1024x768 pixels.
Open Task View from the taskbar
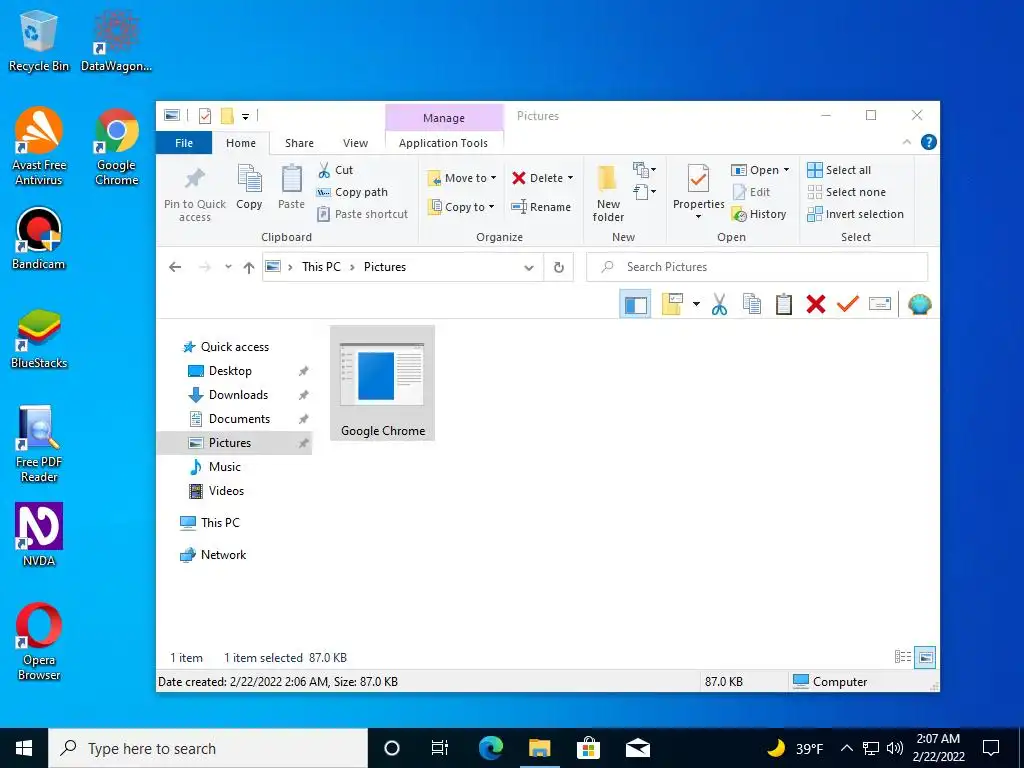(440, 748)
